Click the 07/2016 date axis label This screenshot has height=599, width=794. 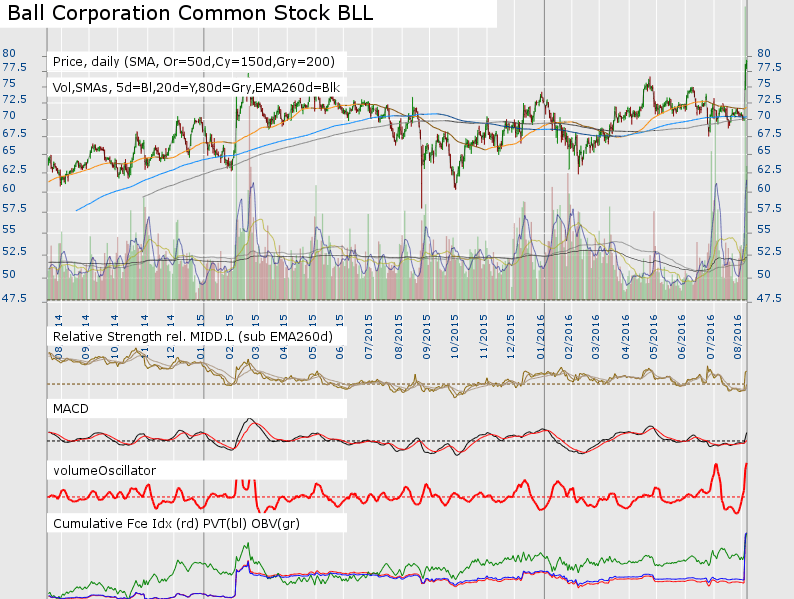[711, 337]
